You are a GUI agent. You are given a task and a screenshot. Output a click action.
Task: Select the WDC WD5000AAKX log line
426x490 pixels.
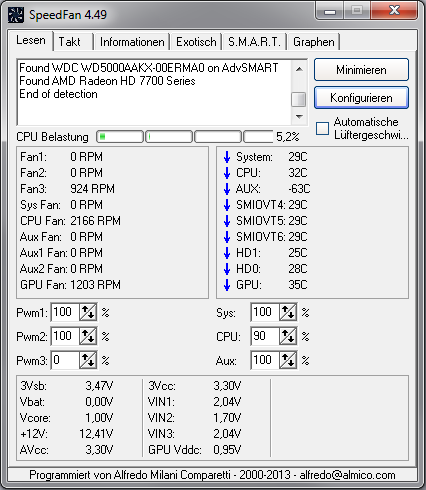coord(149,68)
